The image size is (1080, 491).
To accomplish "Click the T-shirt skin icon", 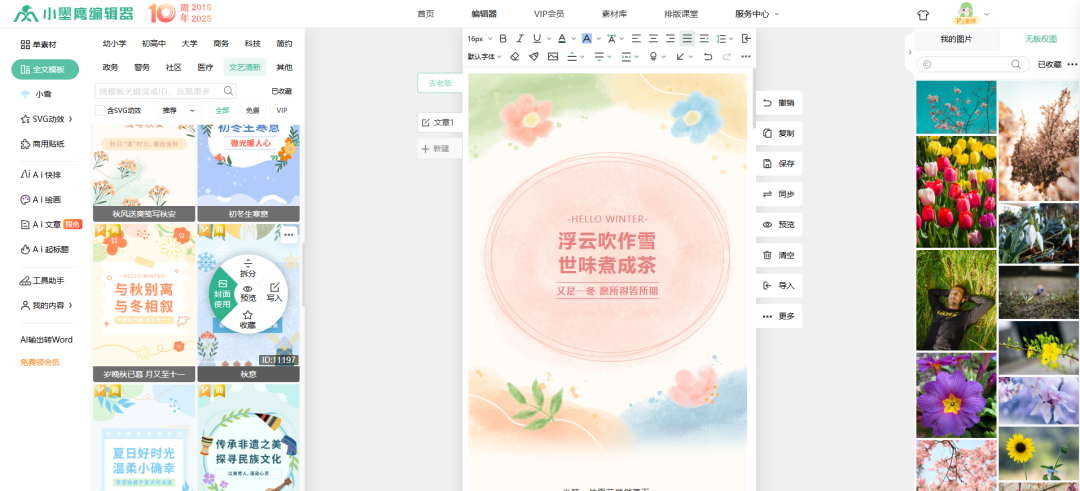I will [x=923, y=14].
